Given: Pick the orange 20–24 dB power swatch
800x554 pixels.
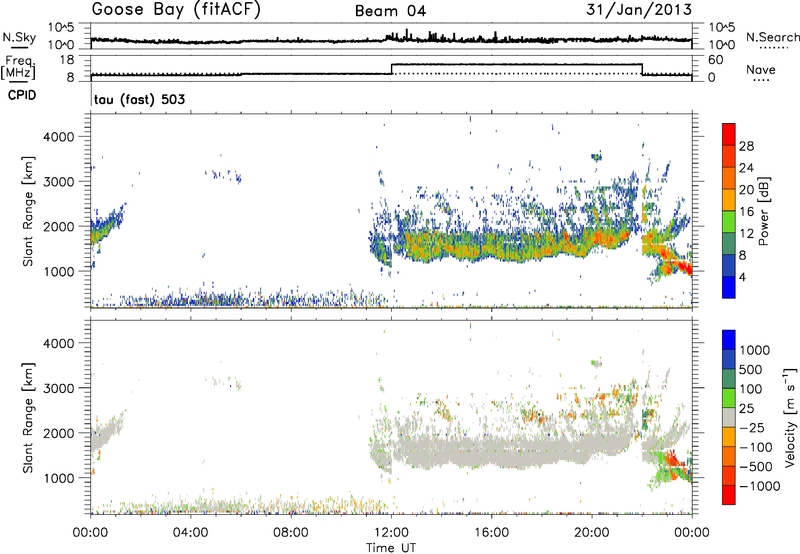Looking at the screenshot, I should [729, 178].
